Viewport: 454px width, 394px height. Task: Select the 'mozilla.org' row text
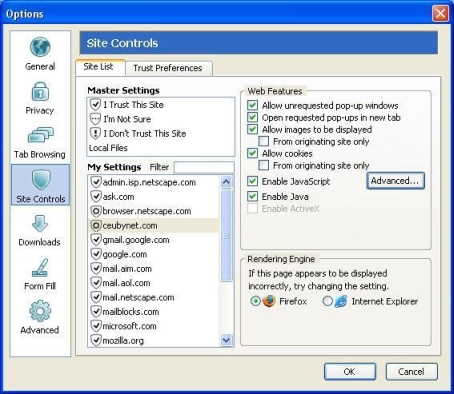(x=123, y=341)
